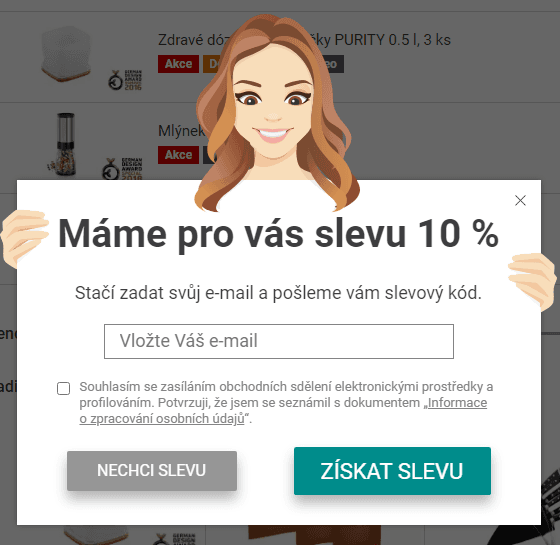Screen dimensions: 560x545
Task: Select the white food container thumbnail
Action: 66,54
